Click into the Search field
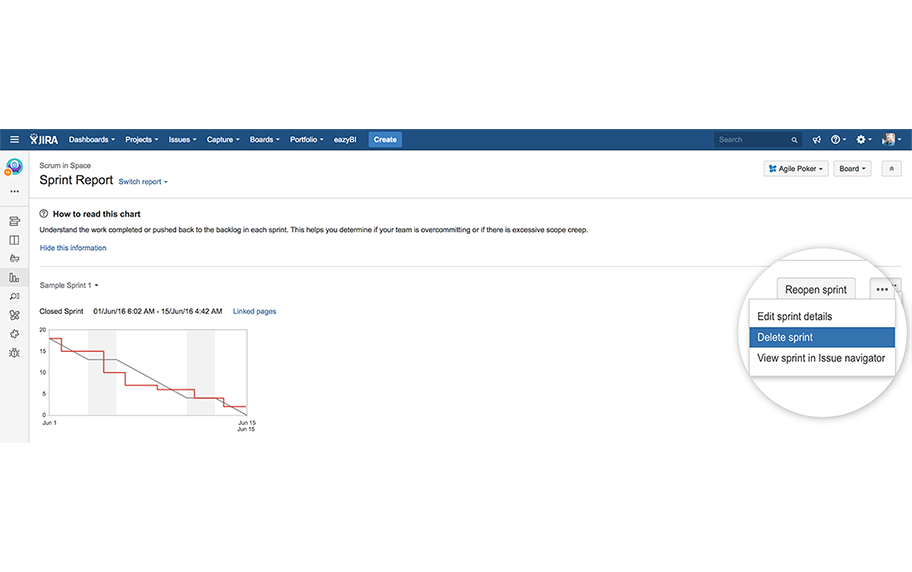912x572 pixels. tap(752, 140)
